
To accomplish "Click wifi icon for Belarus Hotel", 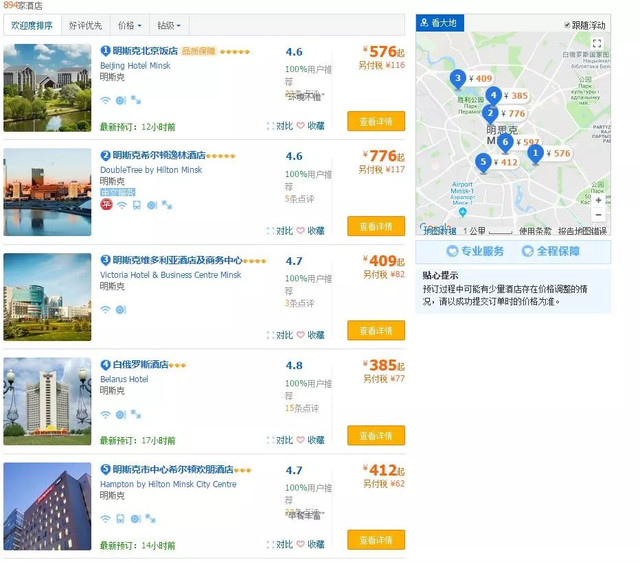I will 105,415.
